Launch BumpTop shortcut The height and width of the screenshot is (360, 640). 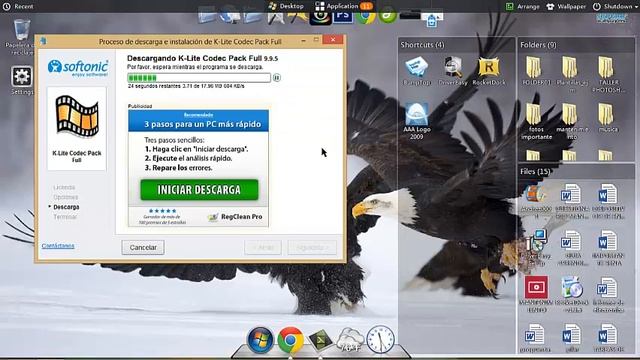click(417, 71)
